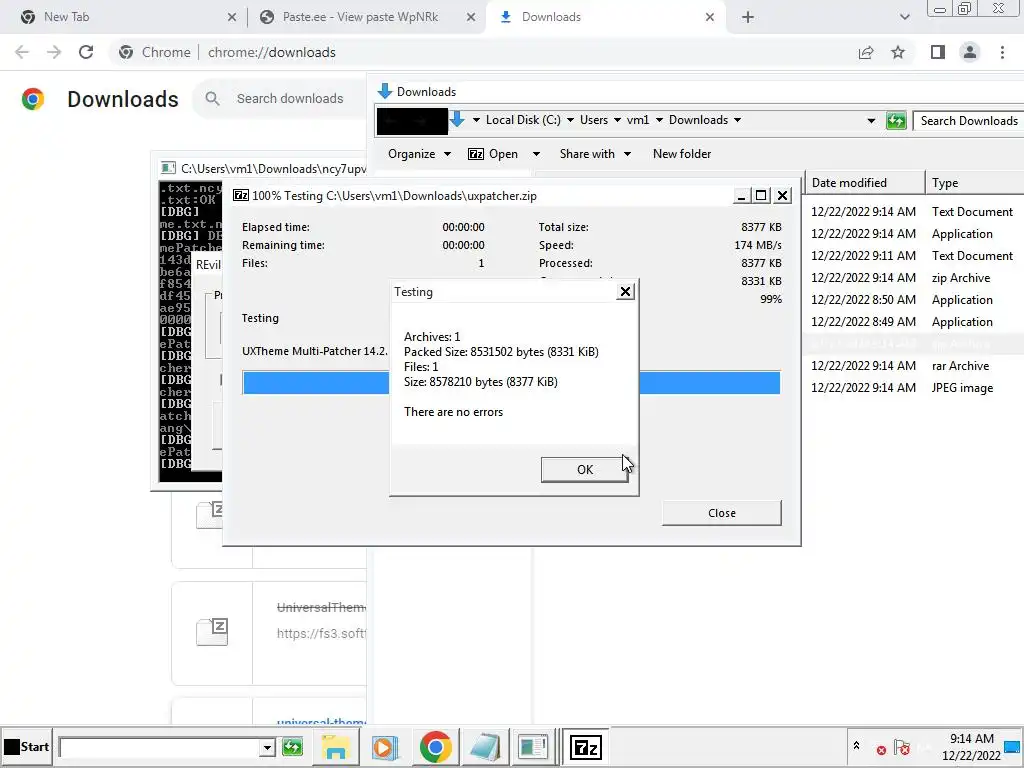This screenshot has width=1024, height=768.
Task: Click OK in the Testing dialog
Action: coord(584,470)
